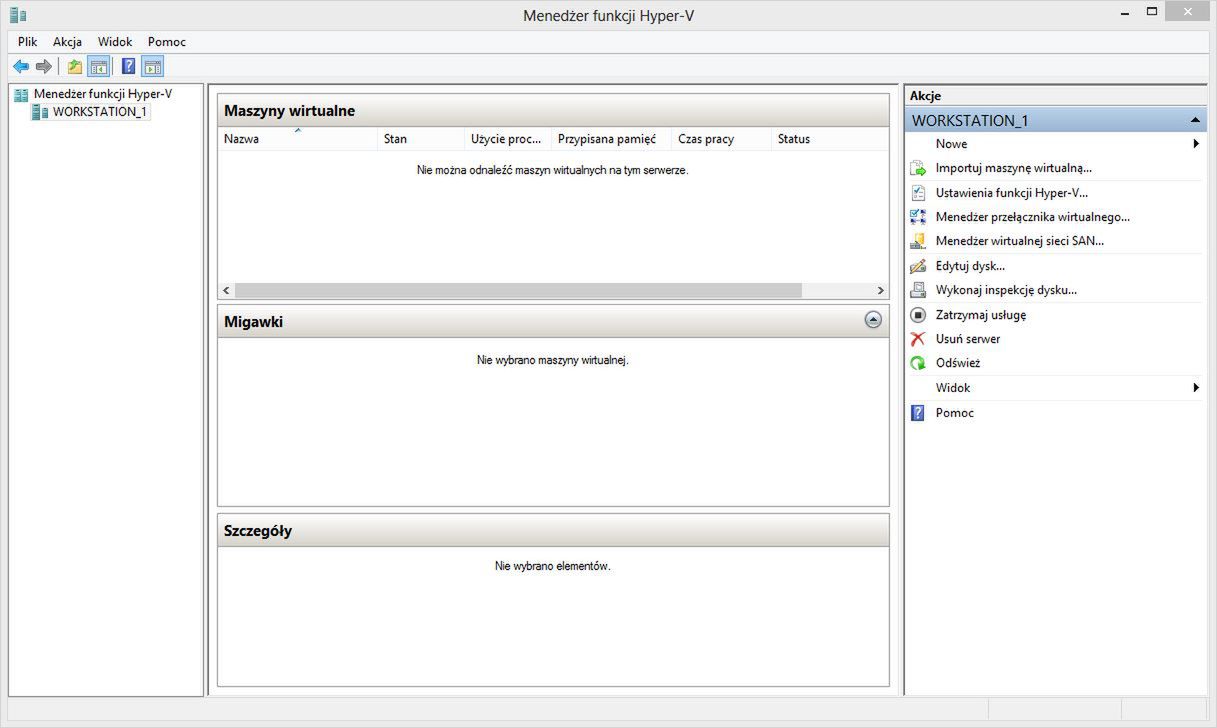Click 'Nie wybrano elementów.' text
Viewport: 1217px width, 728px height.
point(553,566)
